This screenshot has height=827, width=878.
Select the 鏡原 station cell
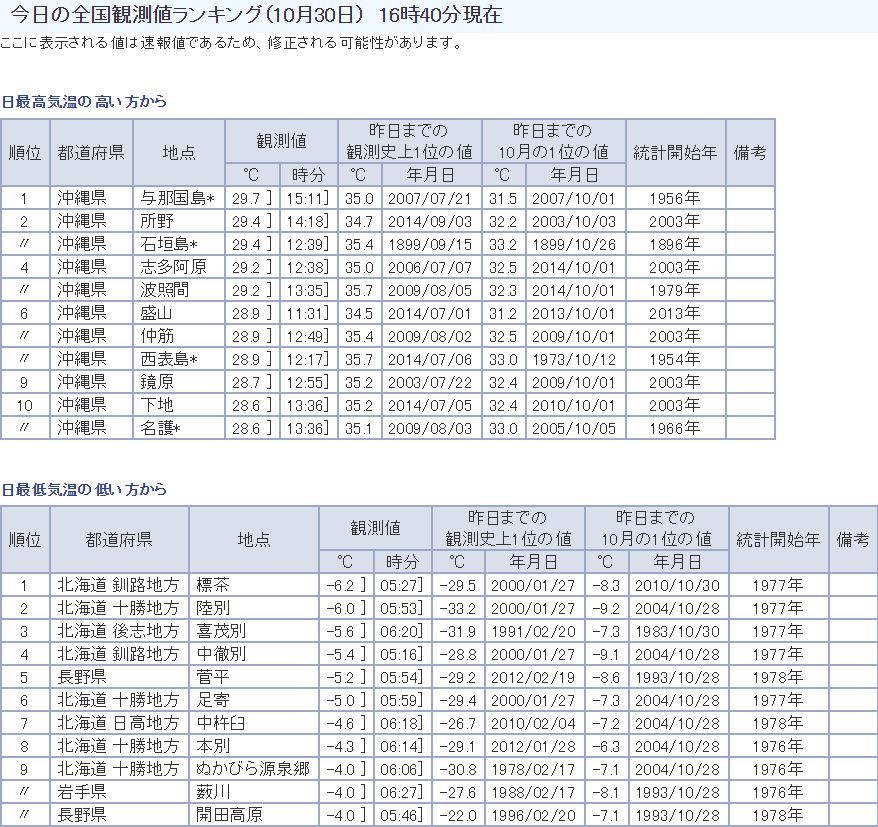[x=179, y=382]
